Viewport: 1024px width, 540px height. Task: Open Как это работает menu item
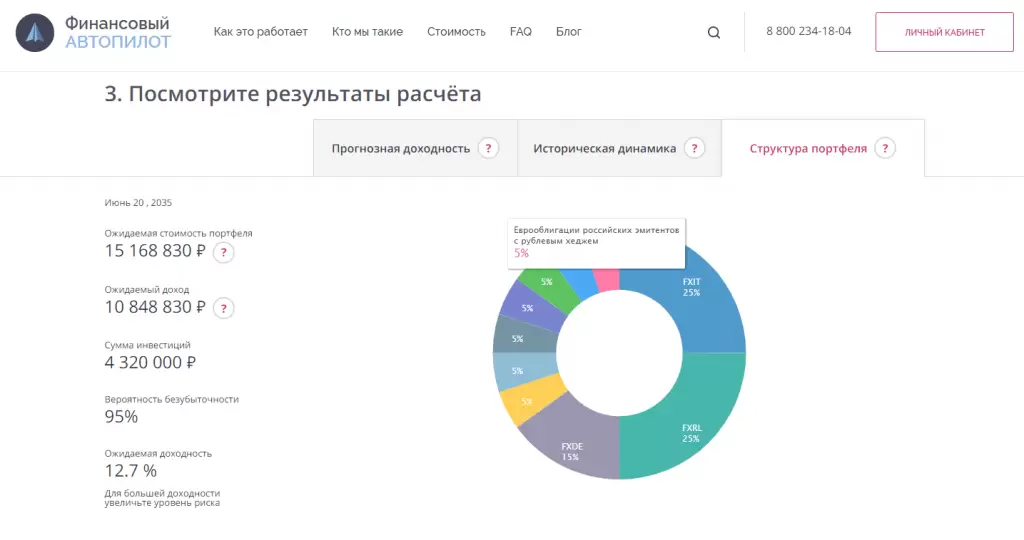tap(260, 32)
